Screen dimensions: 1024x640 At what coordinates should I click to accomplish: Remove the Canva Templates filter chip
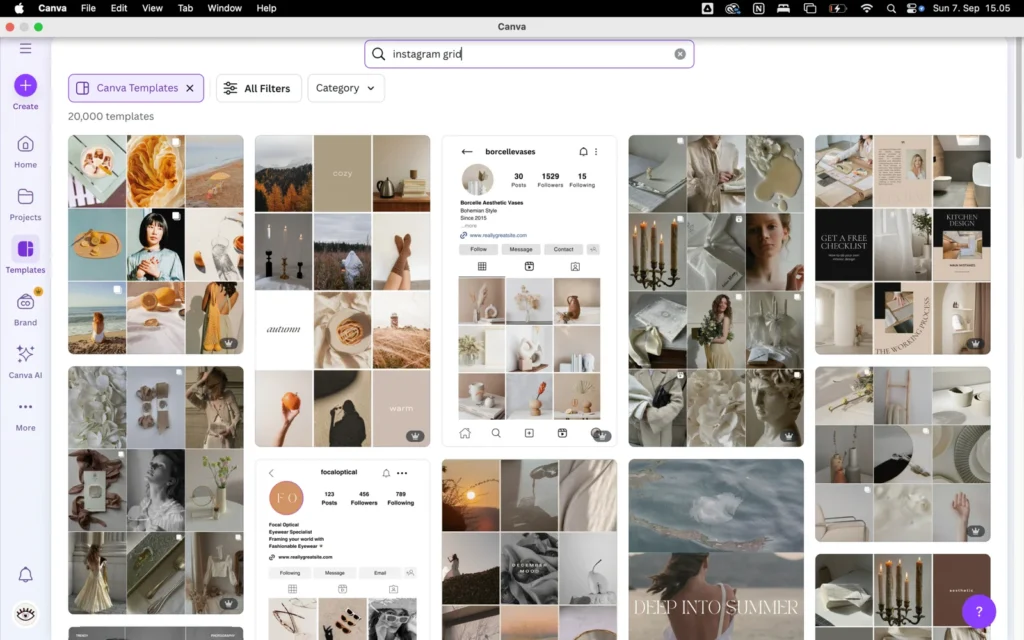pos(190,88)
